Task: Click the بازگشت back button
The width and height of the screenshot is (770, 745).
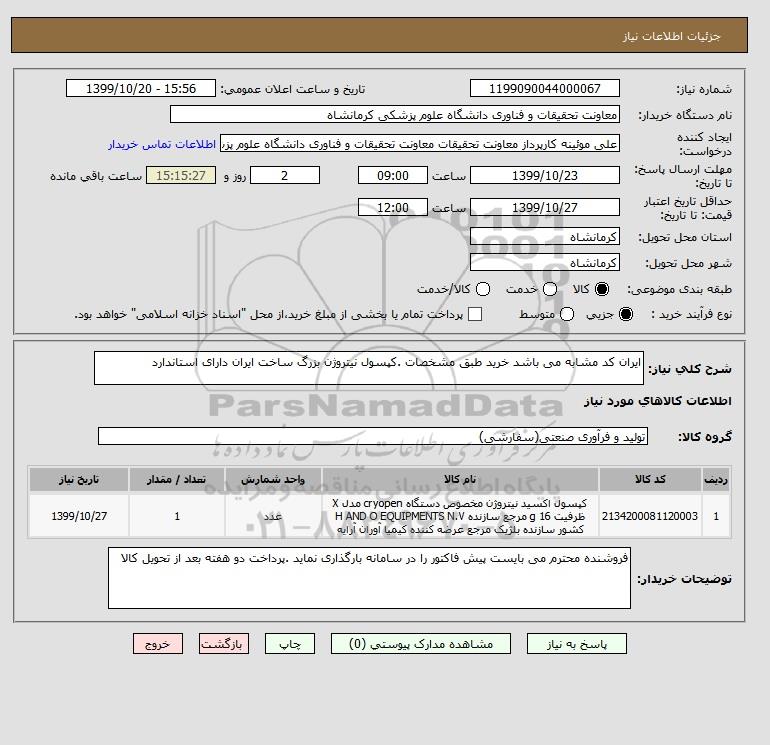Action: click(x=224, y=643)
